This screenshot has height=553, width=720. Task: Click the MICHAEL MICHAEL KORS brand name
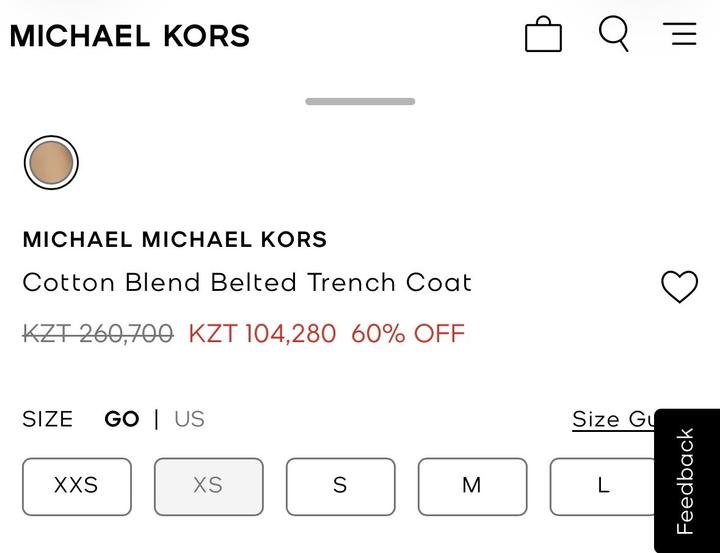175,240
